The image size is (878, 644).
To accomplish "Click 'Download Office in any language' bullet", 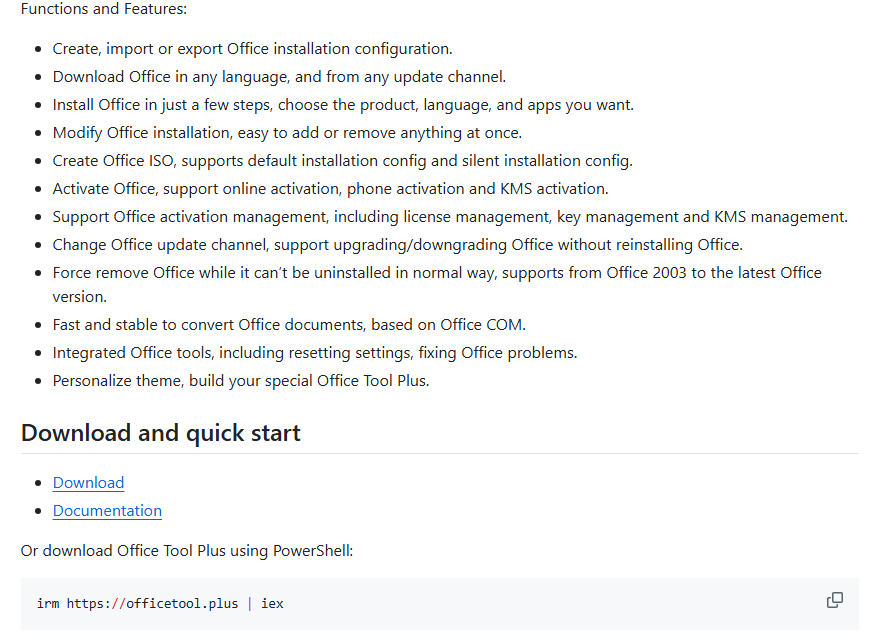I will 279,77.
